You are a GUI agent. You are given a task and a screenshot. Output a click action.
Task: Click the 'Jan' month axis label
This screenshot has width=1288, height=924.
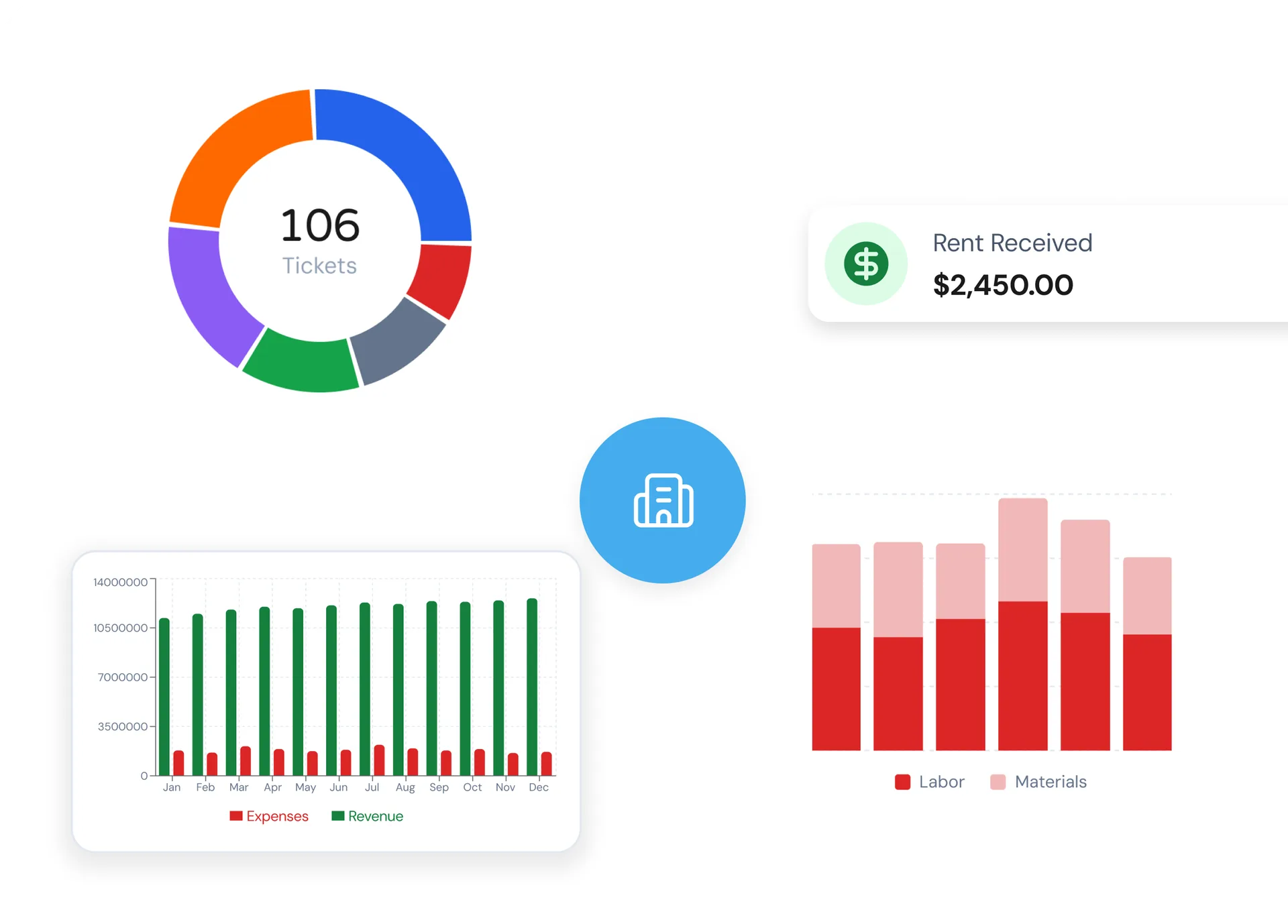coord(172,787)
